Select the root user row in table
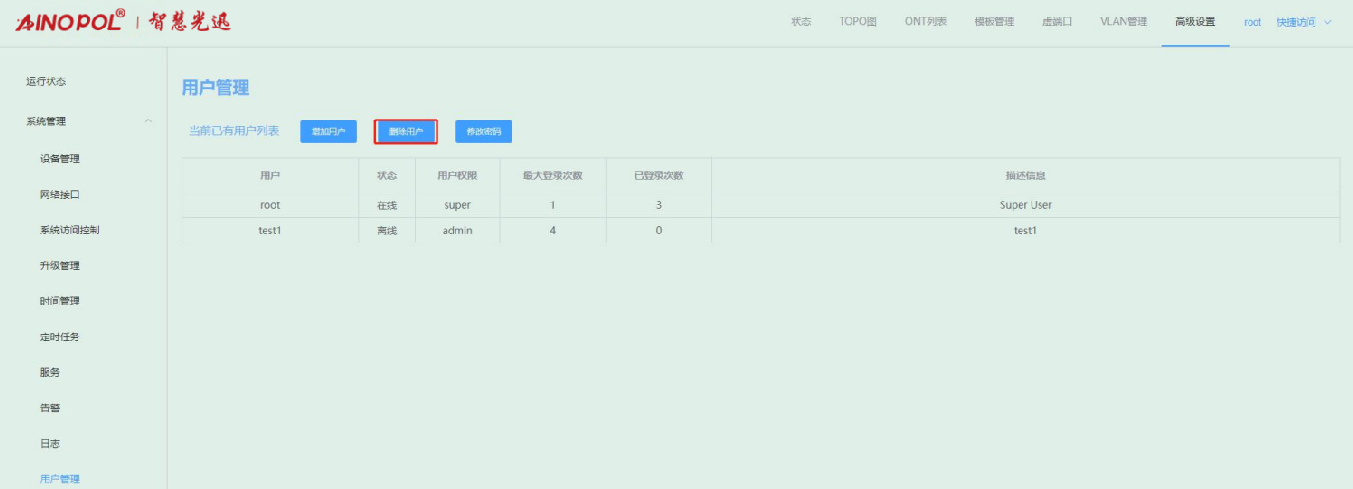This screenshot has width=1353, height=489. click(270, 205)
